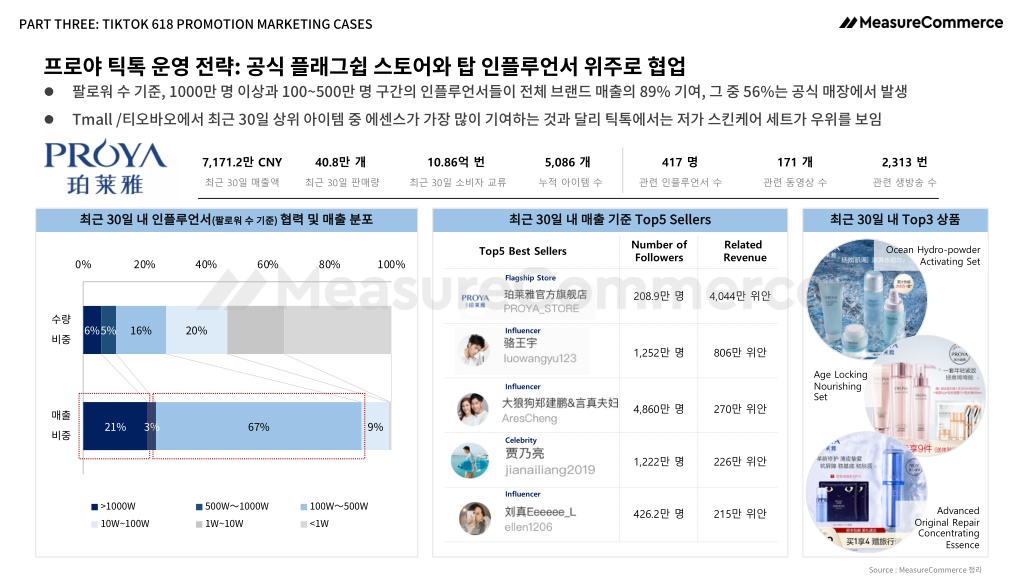Select the Top5 Best Sellers column header
Screen dimensions: 1024x576
(522, 251)
